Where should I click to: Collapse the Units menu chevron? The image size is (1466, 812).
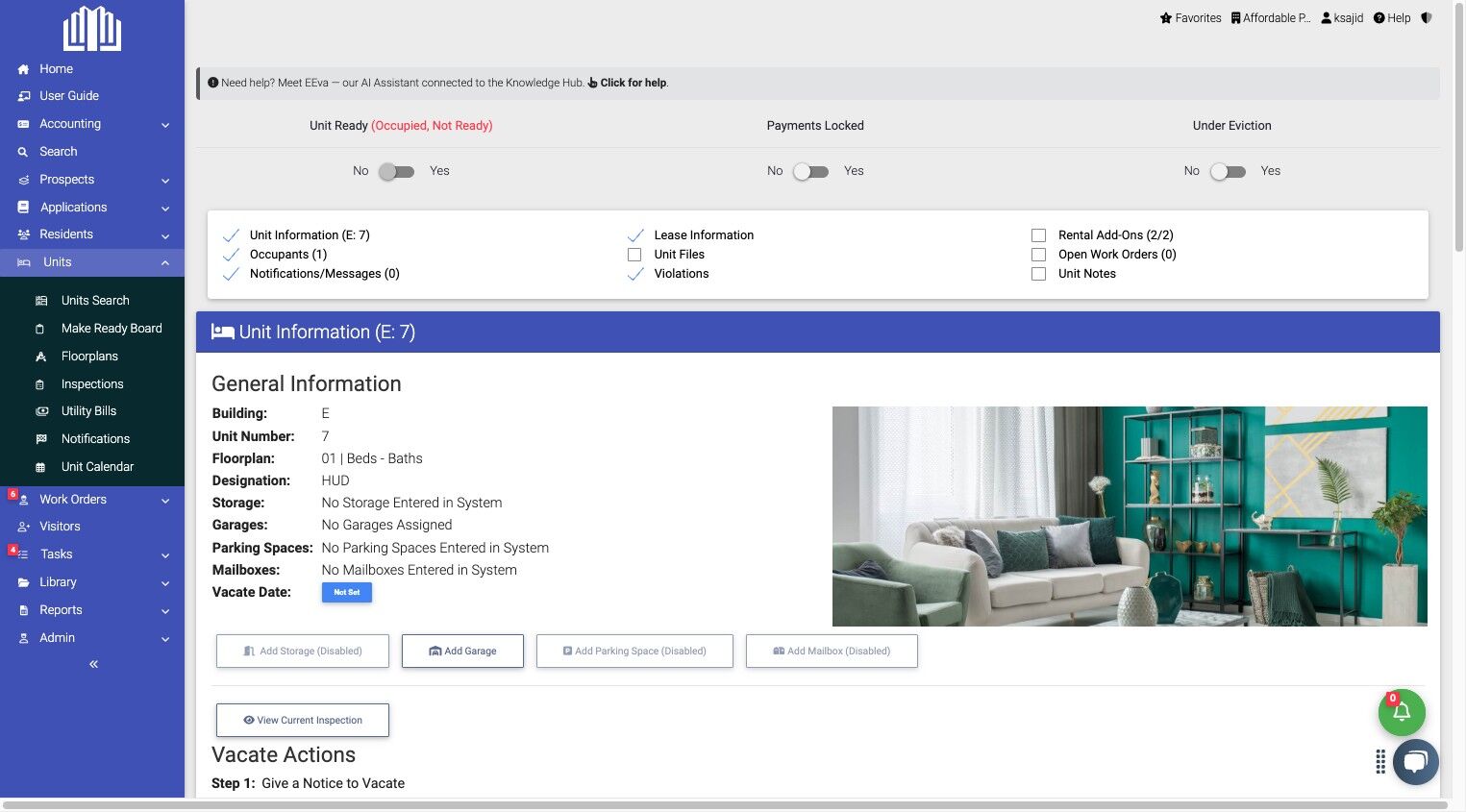point(165,262)
